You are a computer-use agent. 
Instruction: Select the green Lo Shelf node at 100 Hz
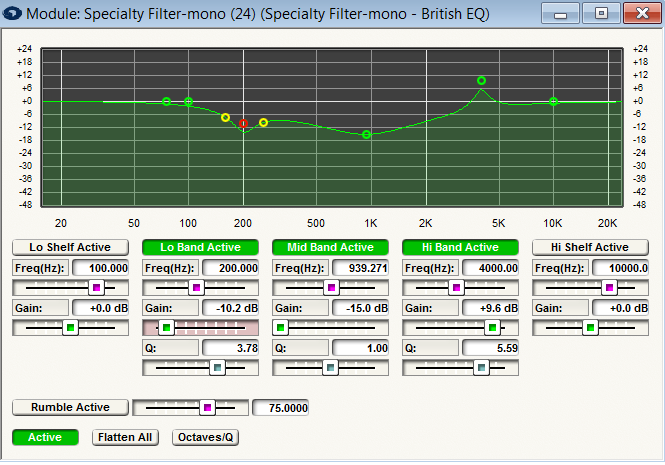pyautogui.click(x=189, y=101)
